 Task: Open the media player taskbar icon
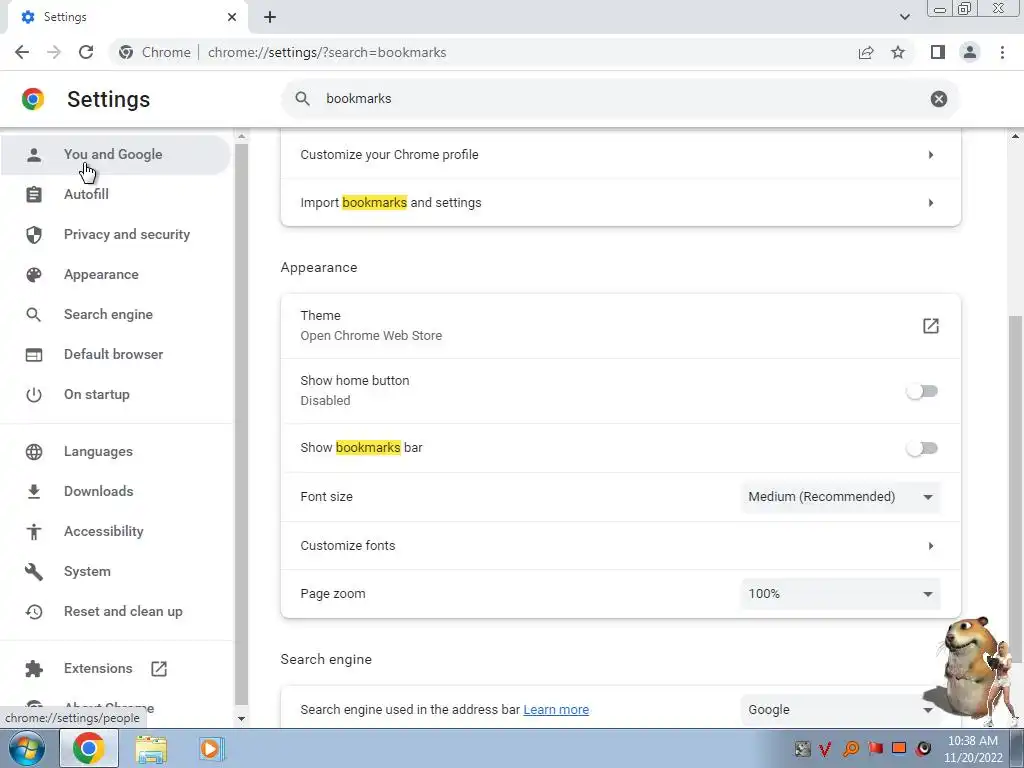(x=210, y=748)
